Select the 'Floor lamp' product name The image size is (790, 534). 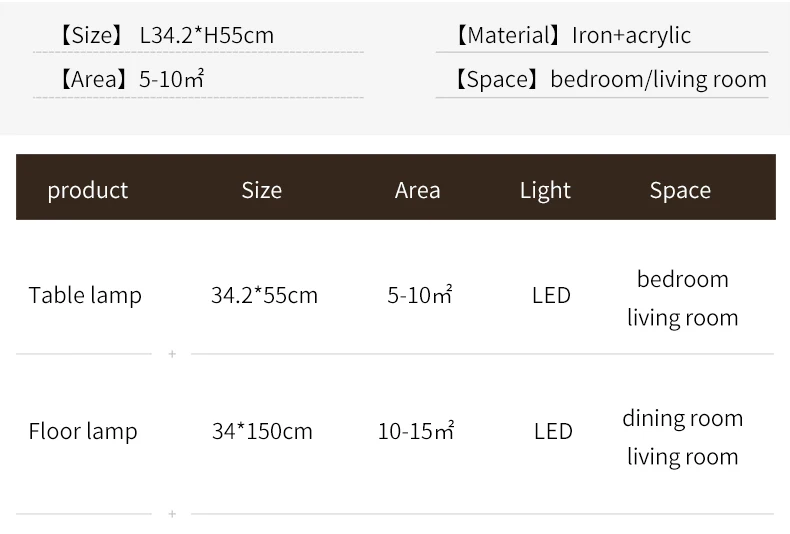point(83,431)
